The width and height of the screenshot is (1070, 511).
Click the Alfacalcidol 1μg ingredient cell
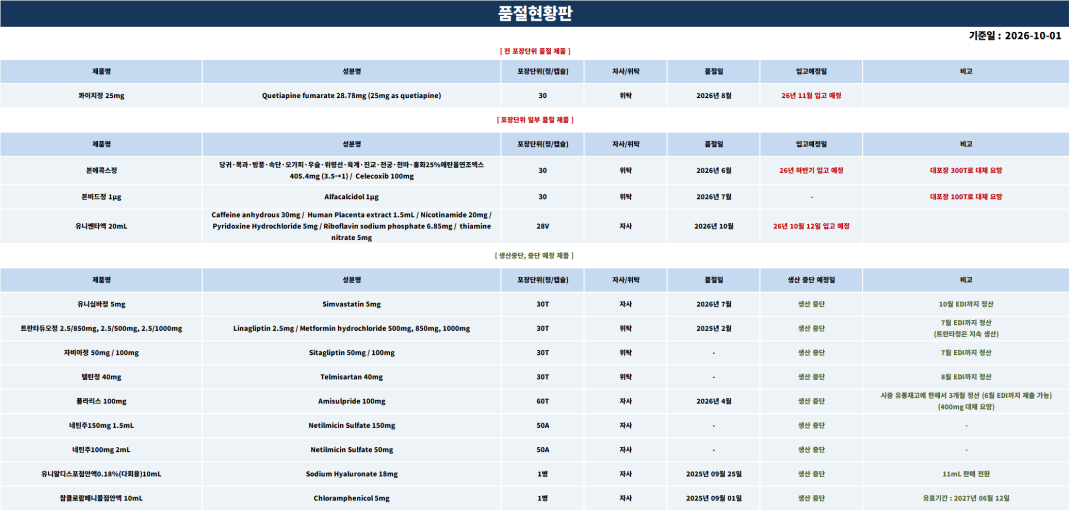click(351, 197)
